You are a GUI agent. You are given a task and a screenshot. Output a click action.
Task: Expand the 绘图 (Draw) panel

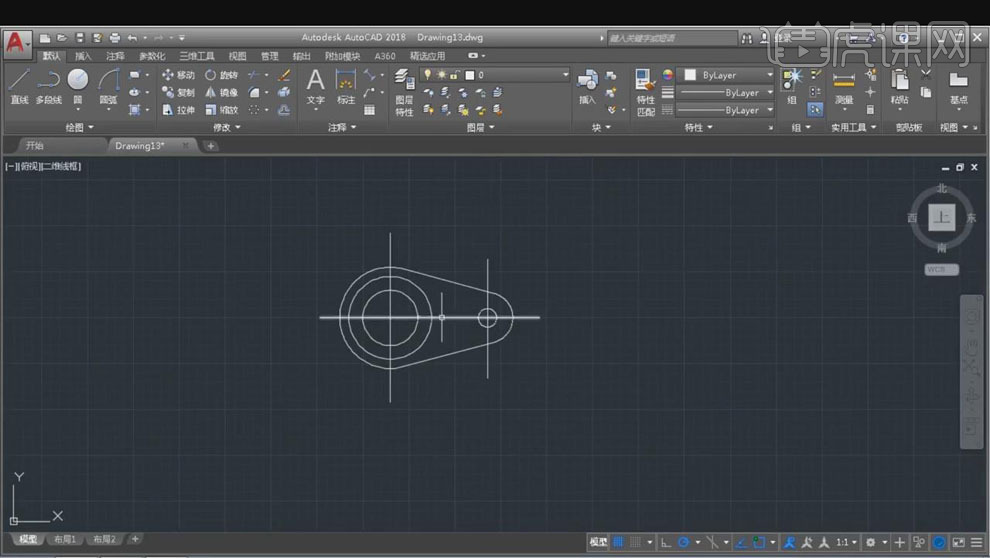pos(79,127)
